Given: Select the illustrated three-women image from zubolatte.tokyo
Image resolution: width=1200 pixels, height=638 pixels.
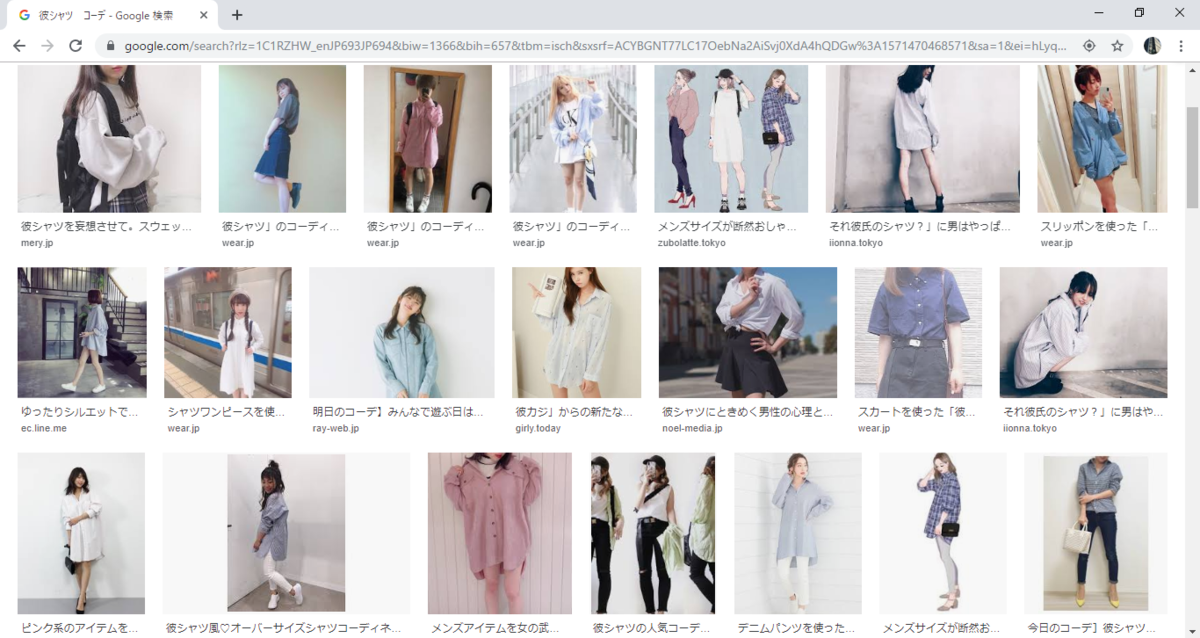Looking at the screenshot, I should 731,139.
